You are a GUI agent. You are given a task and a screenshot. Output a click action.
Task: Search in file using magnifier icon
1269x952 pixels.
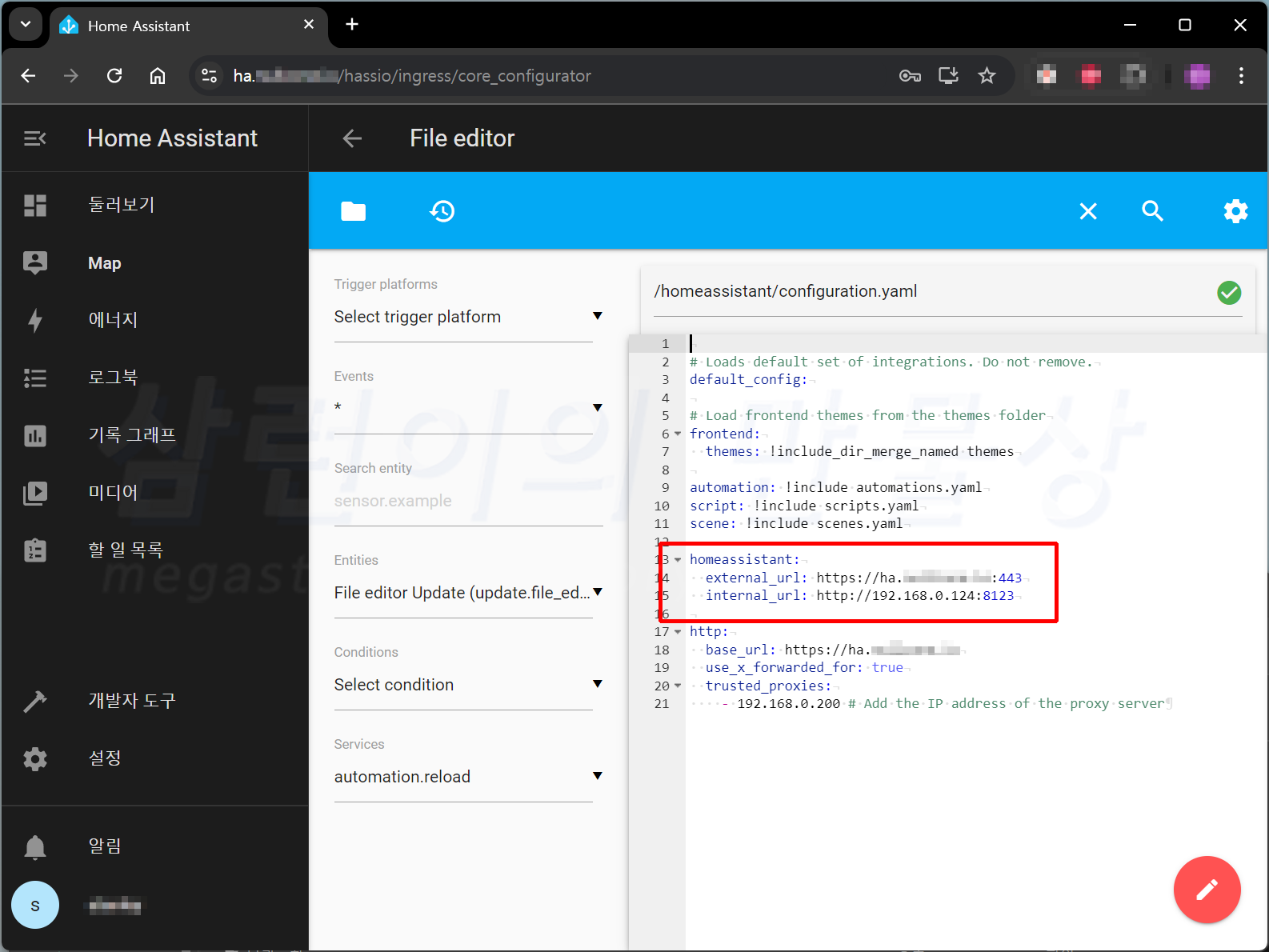coord(1152,211)
